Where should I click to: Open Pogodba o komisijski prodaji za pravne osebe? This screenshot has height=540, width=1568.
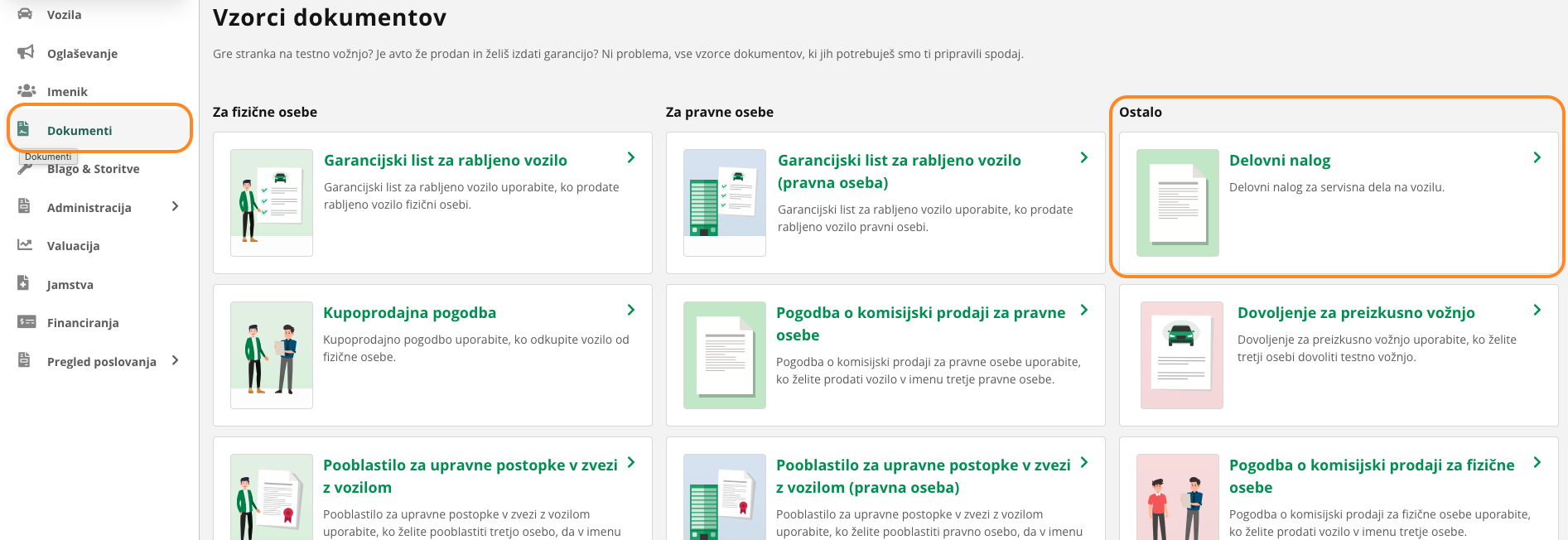920,324
